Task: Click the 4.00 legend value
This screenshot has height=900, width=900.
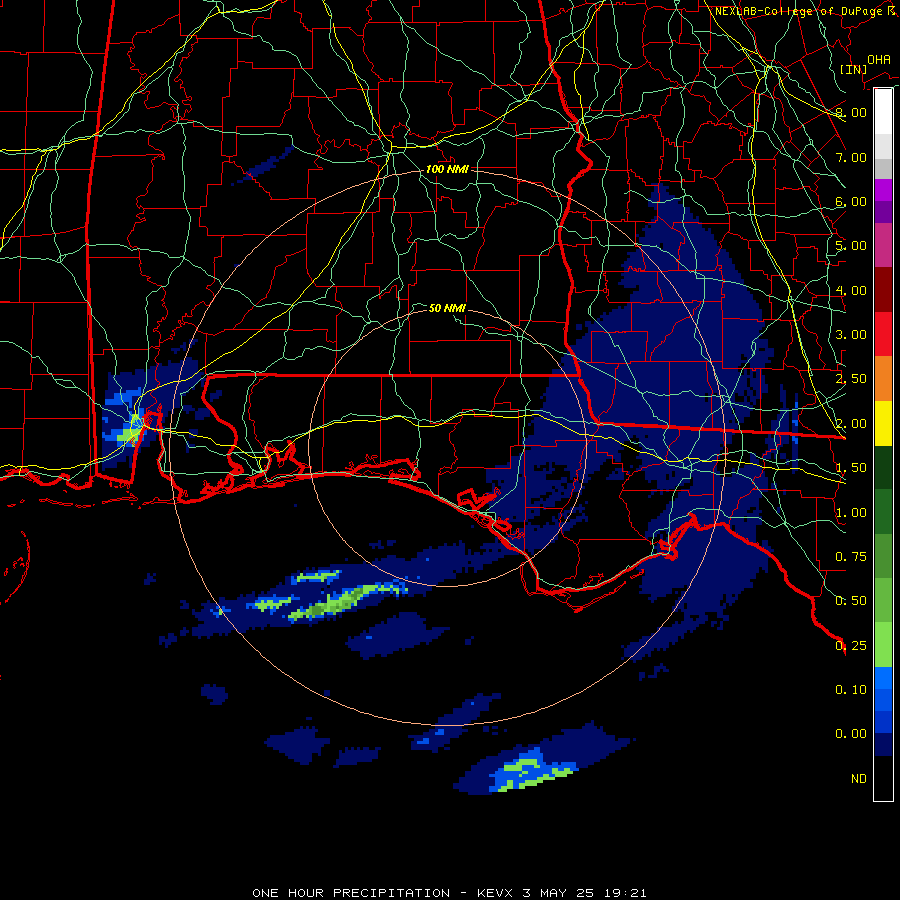Action: (x=851, y=290)
